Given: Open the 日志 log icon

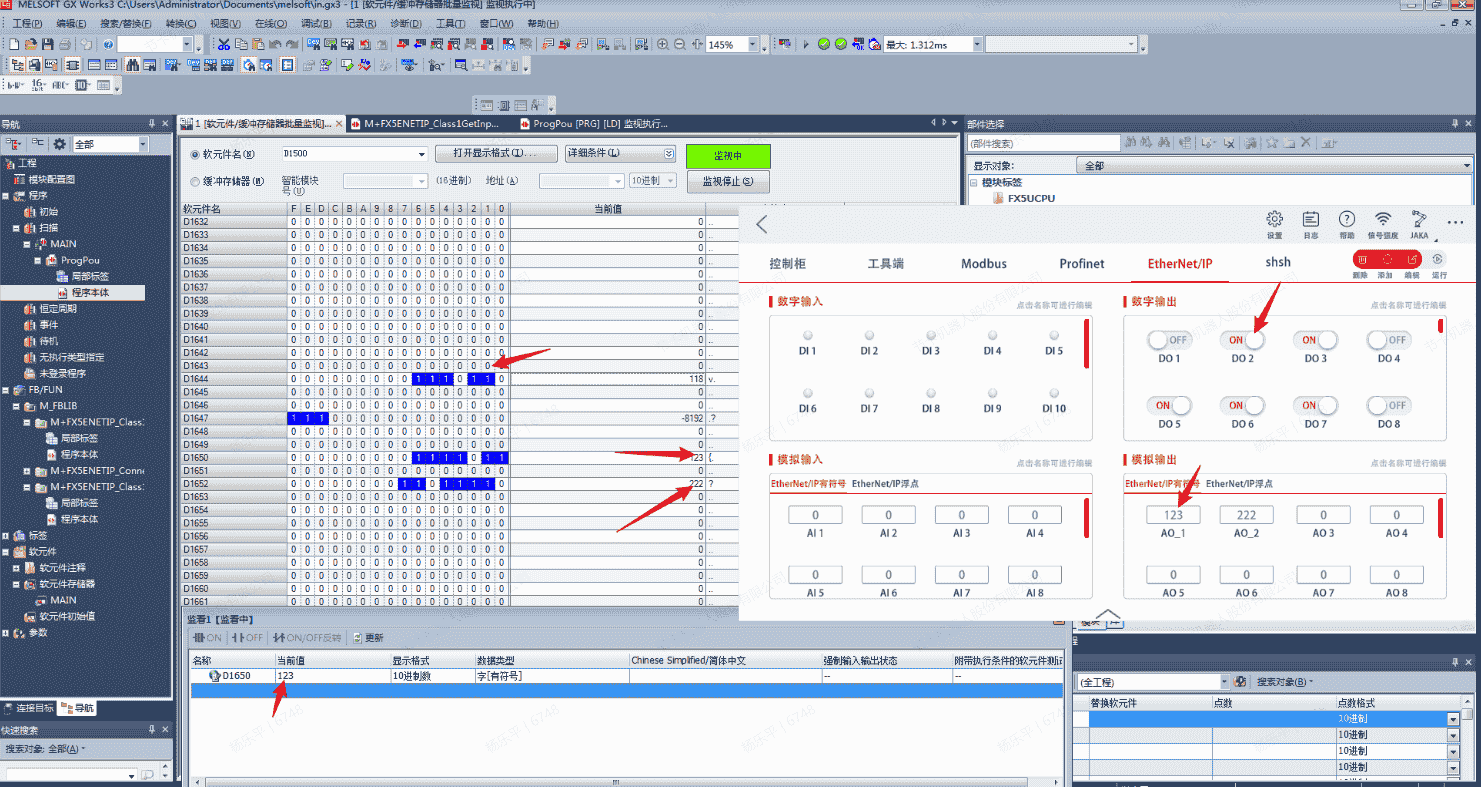Looking at the screenshot, I should click(x=1310, y=220).
